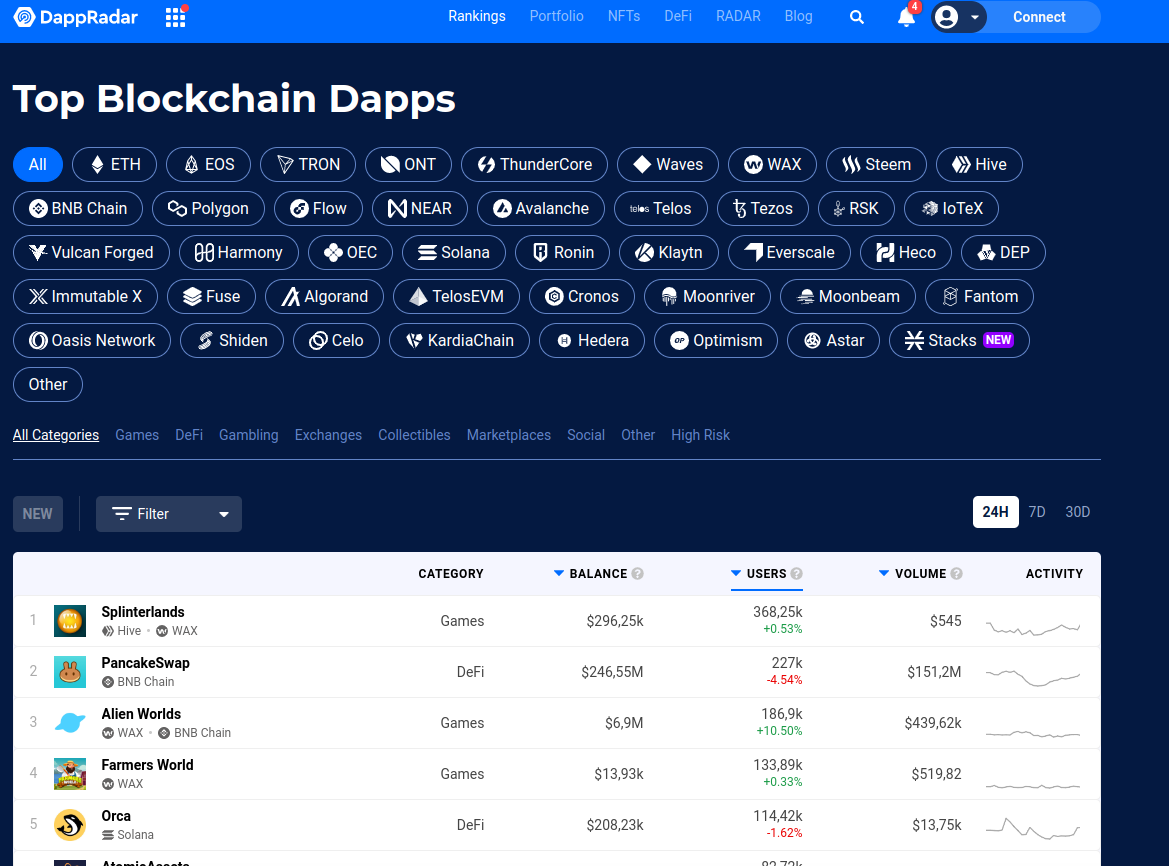
Task: Open the PancakeSwap dapp link
Action: 145,663
